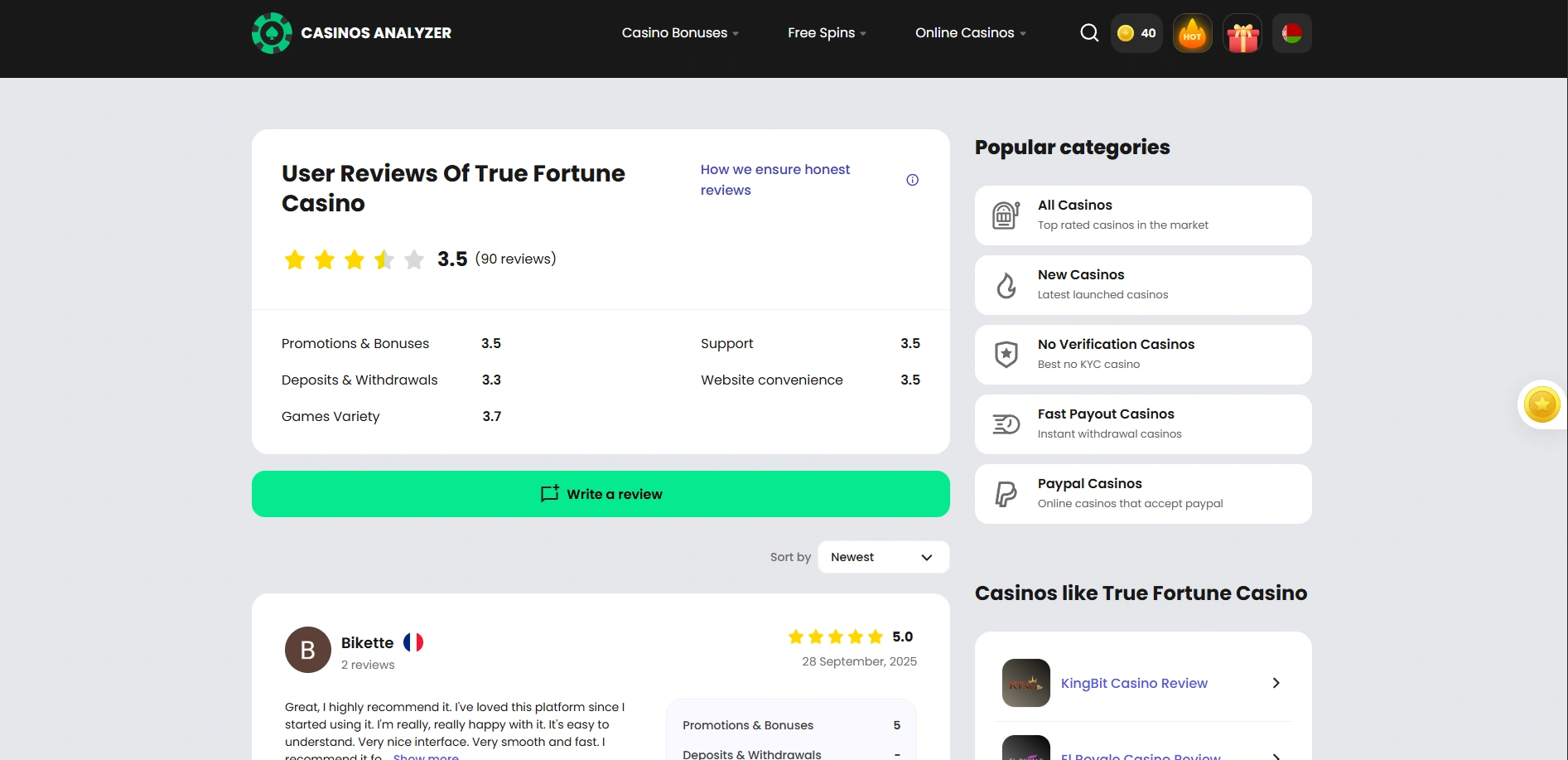Image resolution: width=1568 pixels, height=760 pixels.
Task: Select the New Casinos category title
Action: tap(1081, 274)
